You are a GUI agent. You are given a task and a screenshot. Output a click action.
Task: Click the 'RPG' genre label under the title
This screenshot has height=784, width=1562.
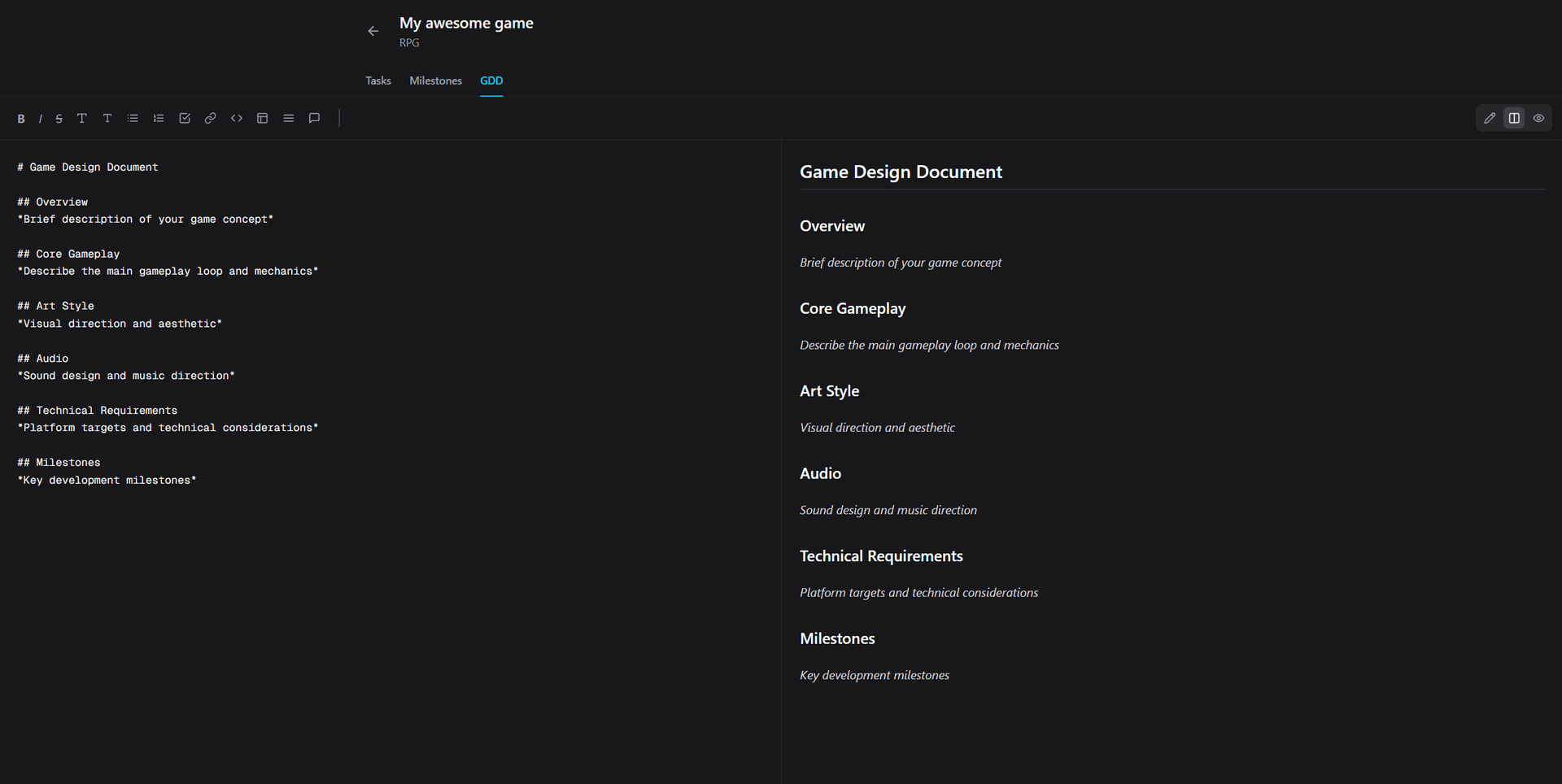(x=409, y=43)
